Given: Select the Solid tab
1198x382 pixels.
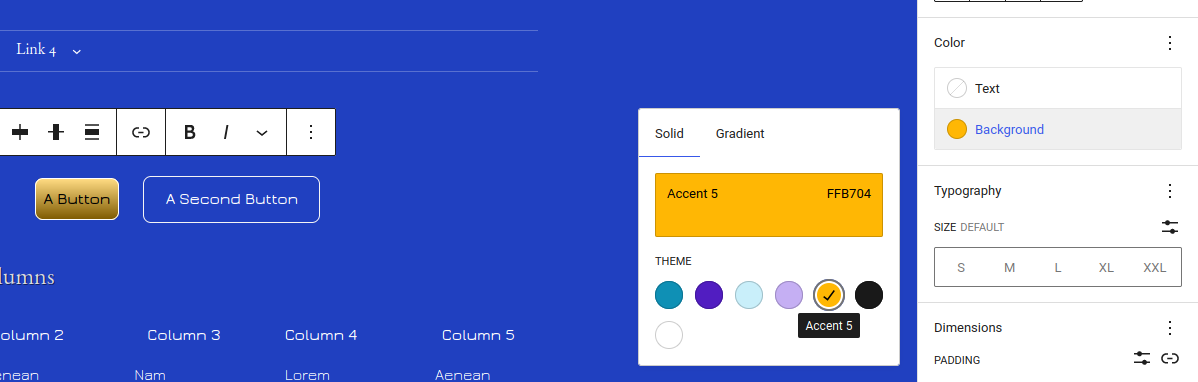Looking at the screenshot, I should tap(669, 134).
